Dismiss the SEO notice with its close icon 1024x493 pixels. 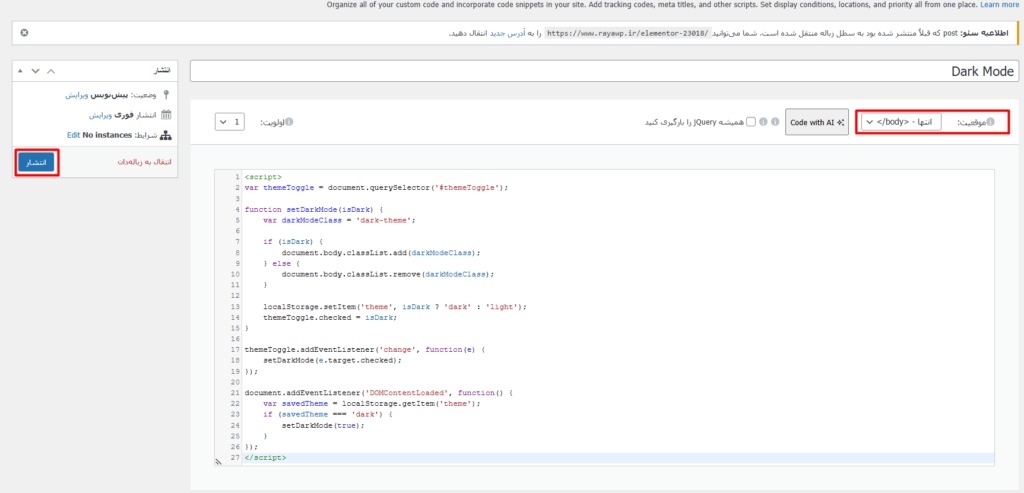coord(24,33)
